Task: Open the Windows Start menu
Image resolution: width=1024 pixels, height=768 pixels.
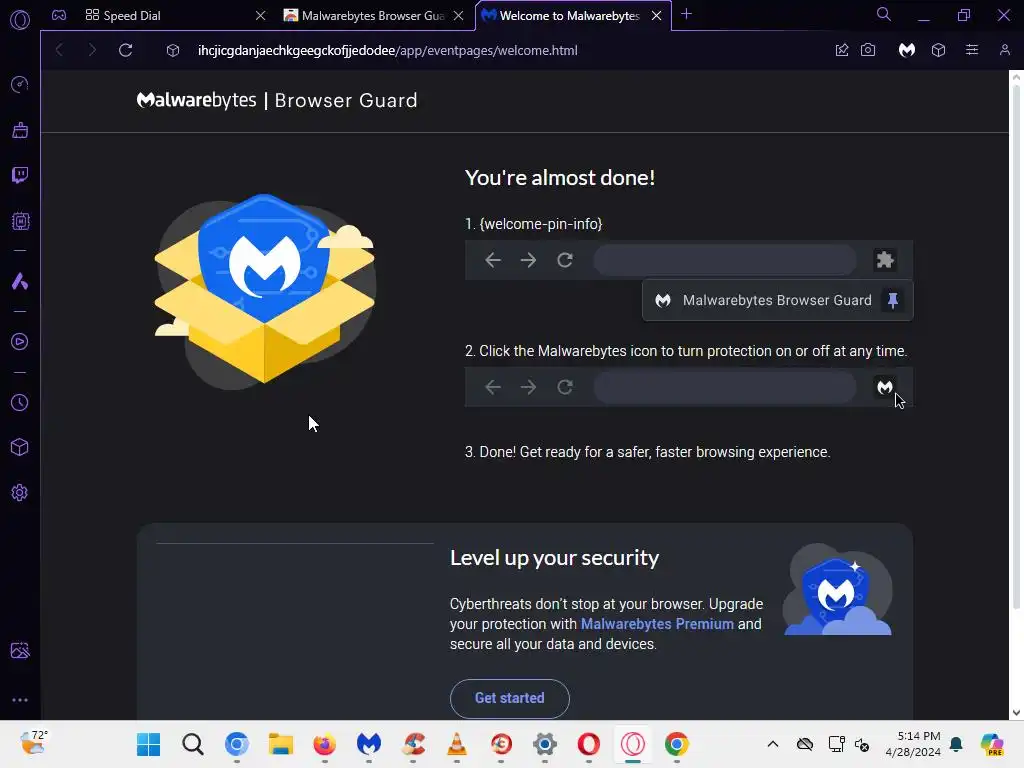Action: click(148, 744)
